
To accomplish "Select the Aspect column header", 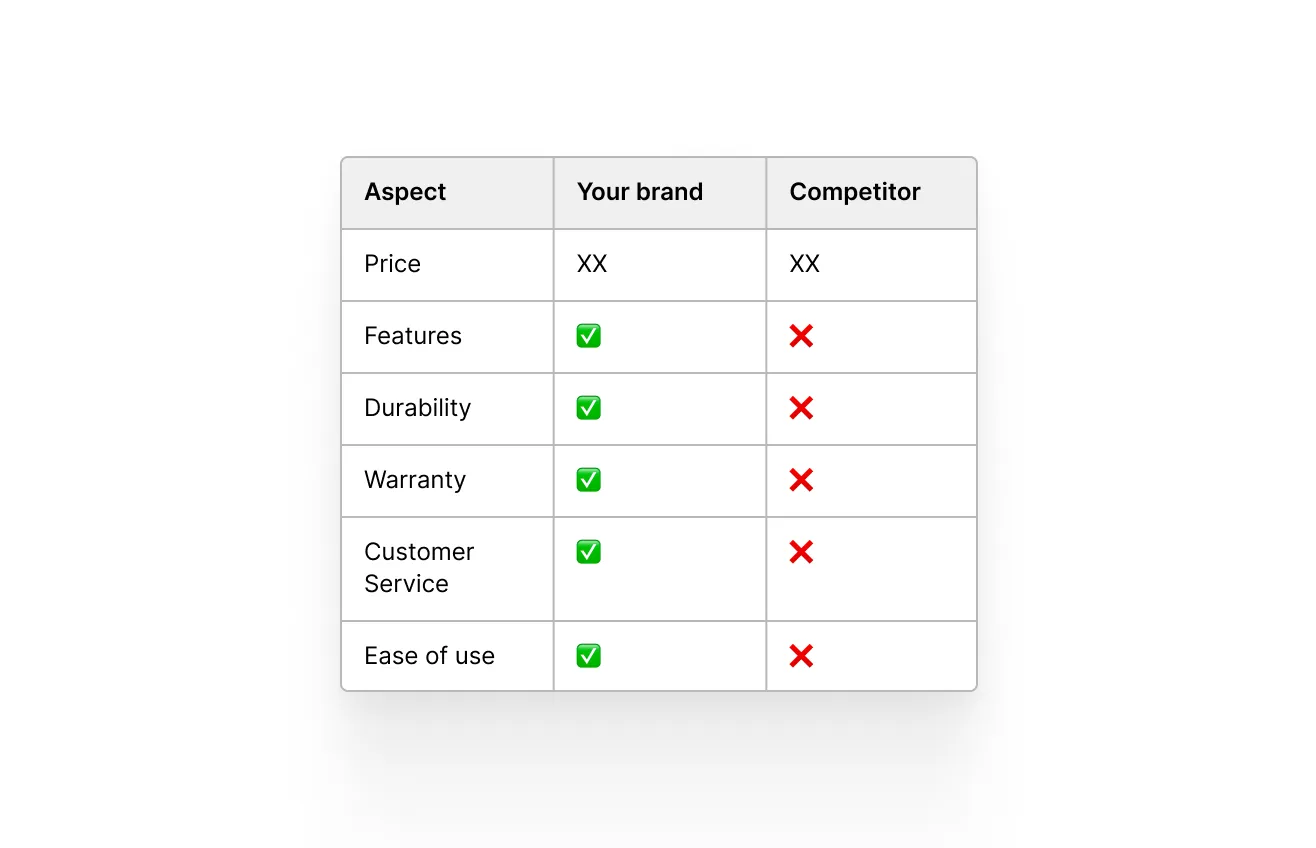I will [405, 192].
